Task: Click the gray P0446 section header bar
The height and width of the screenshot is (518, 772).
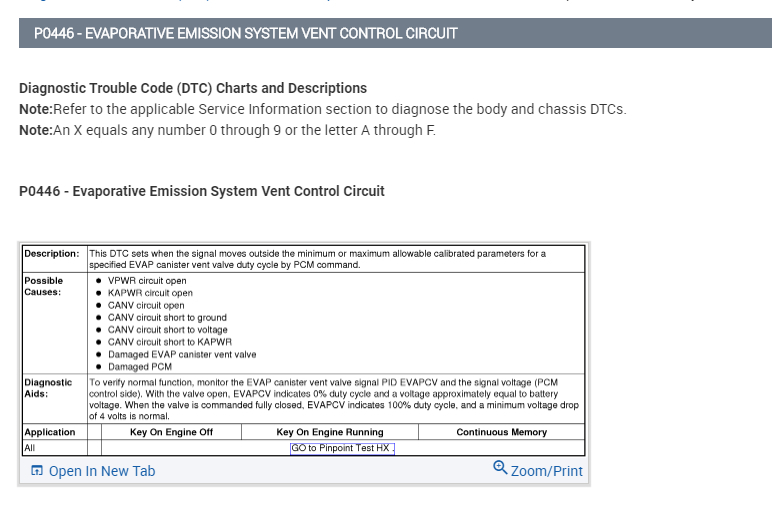Action: click(395, 33)
